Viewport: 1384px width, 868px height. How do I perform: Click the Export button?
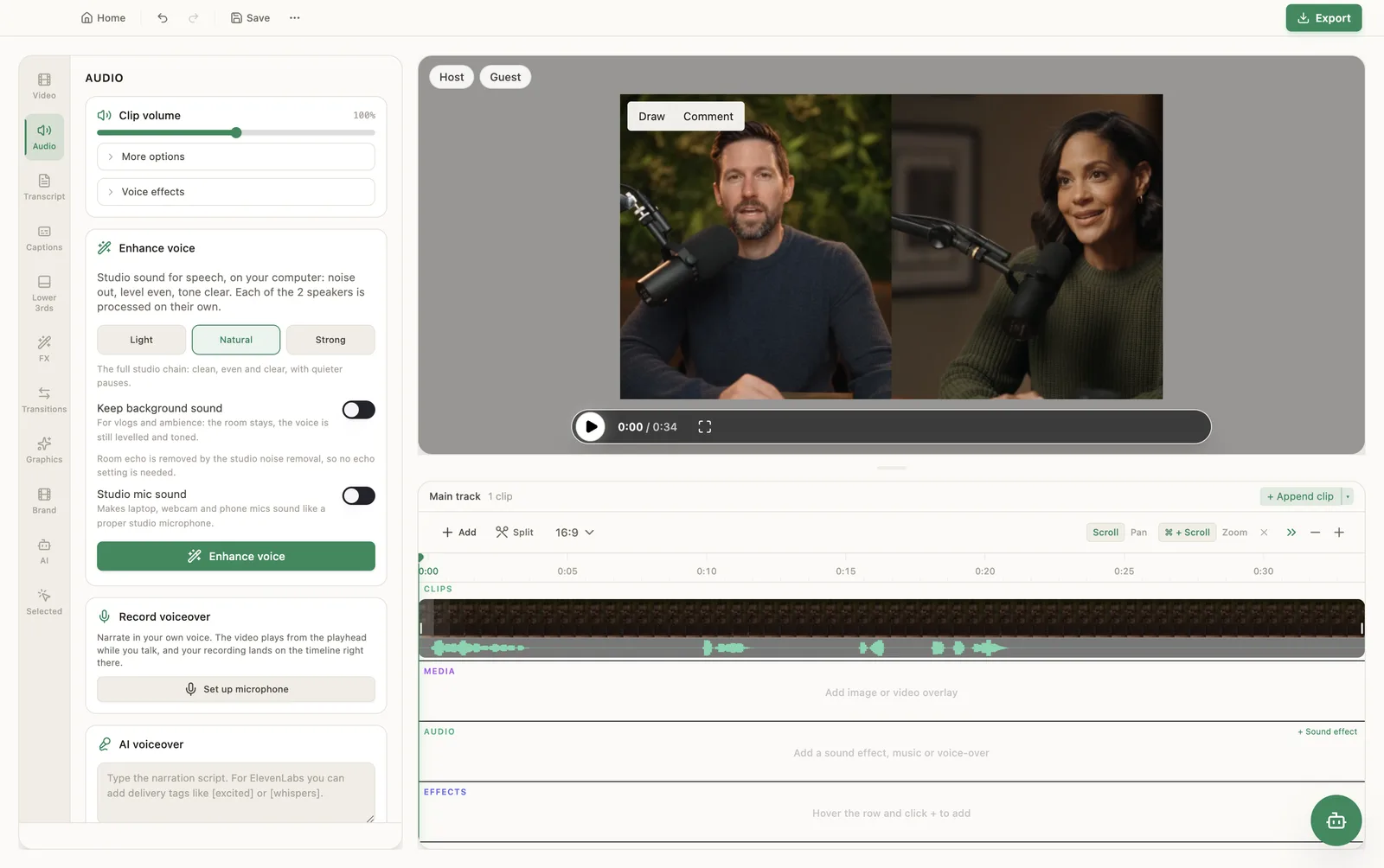[x=1323, y=17]
